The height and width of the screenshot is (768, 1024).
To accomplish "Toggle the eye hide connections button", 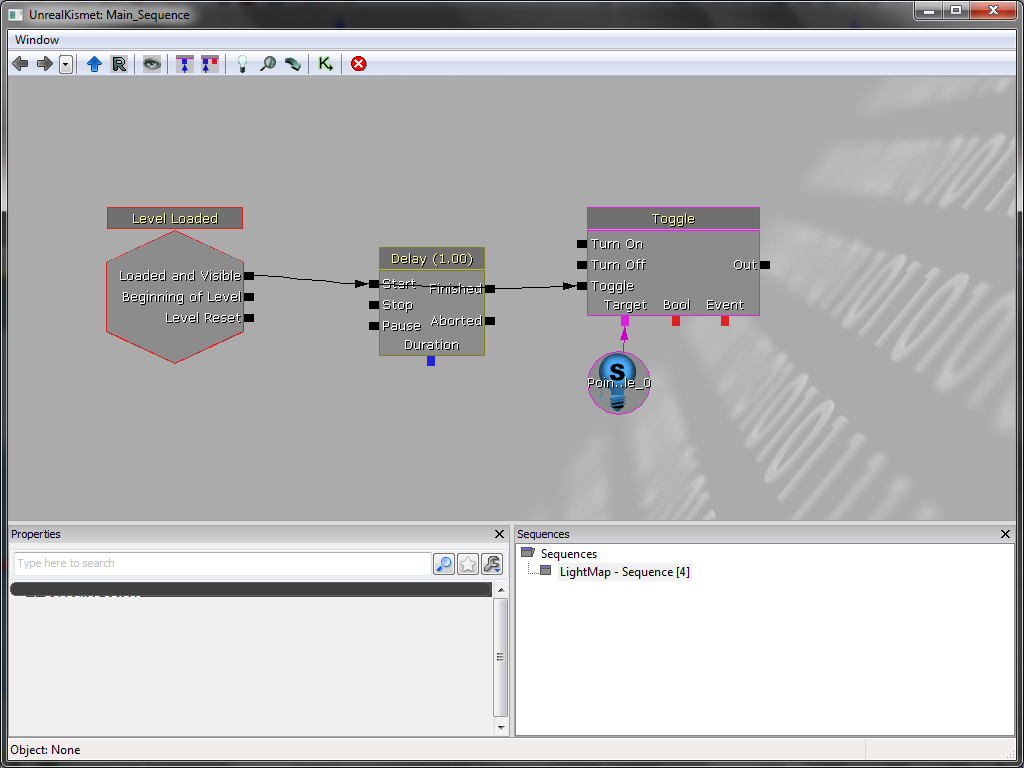I will [x=151, y=64].
